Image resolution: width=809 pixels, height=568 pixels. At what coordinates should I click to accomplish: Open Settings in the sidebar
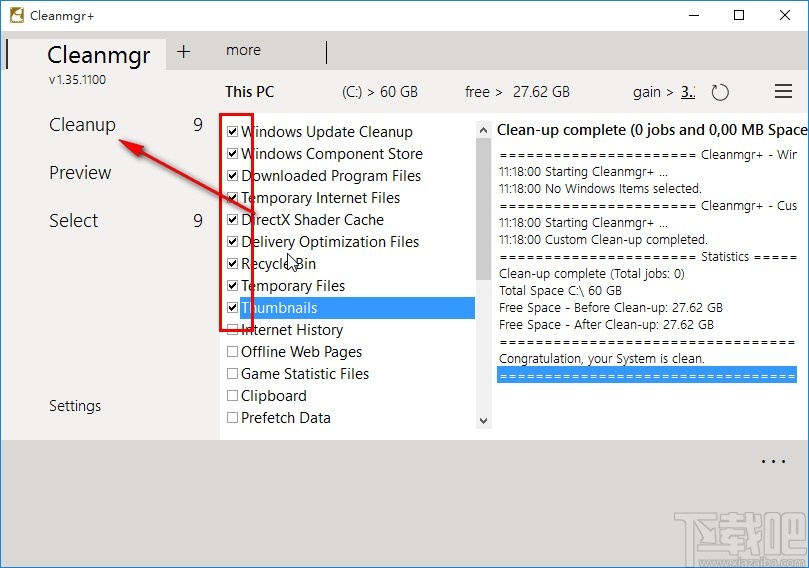coord(75,406)
